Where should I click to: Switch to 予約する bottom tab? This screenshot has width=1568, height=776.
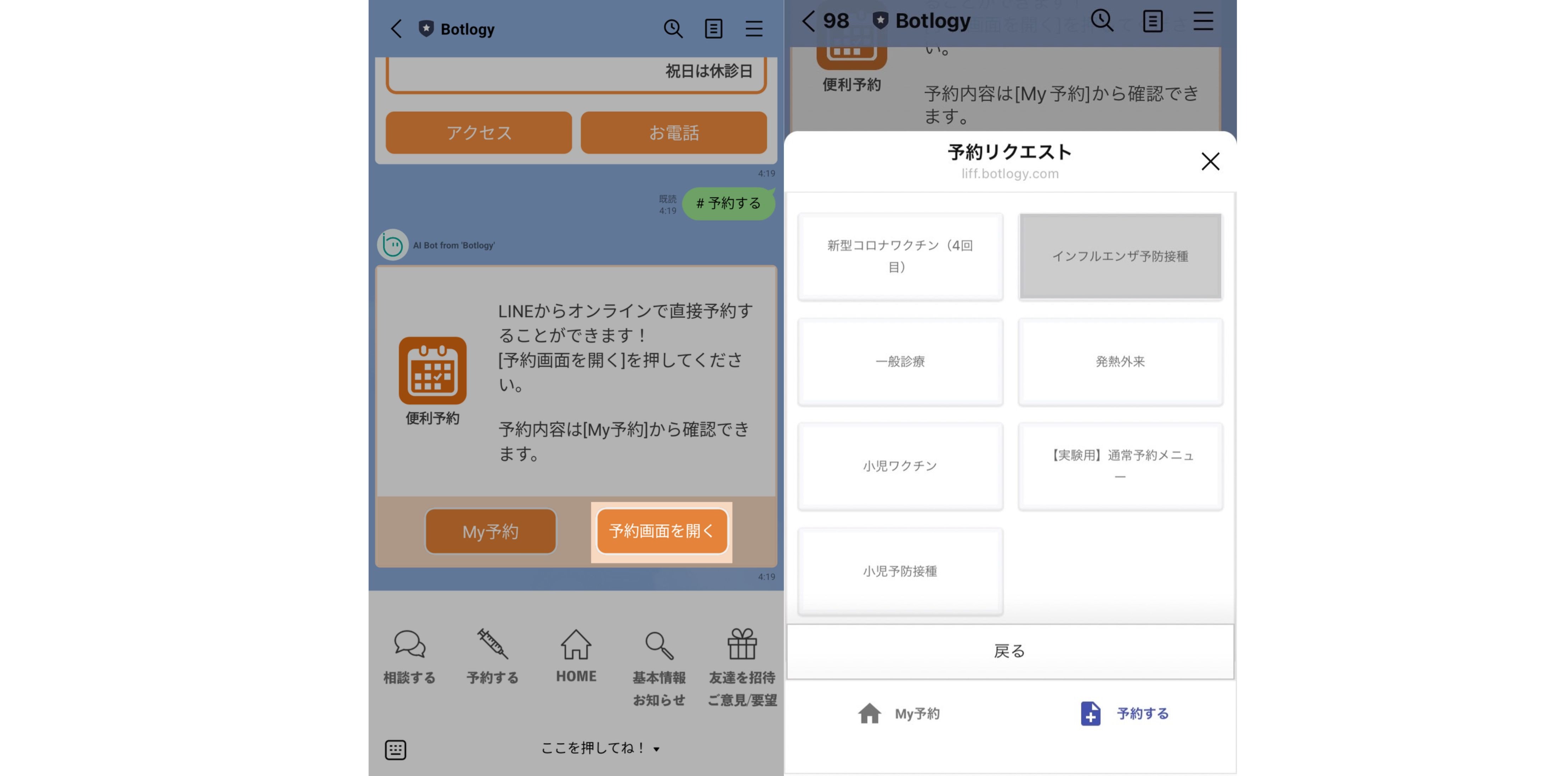[x=1124, y=713]
